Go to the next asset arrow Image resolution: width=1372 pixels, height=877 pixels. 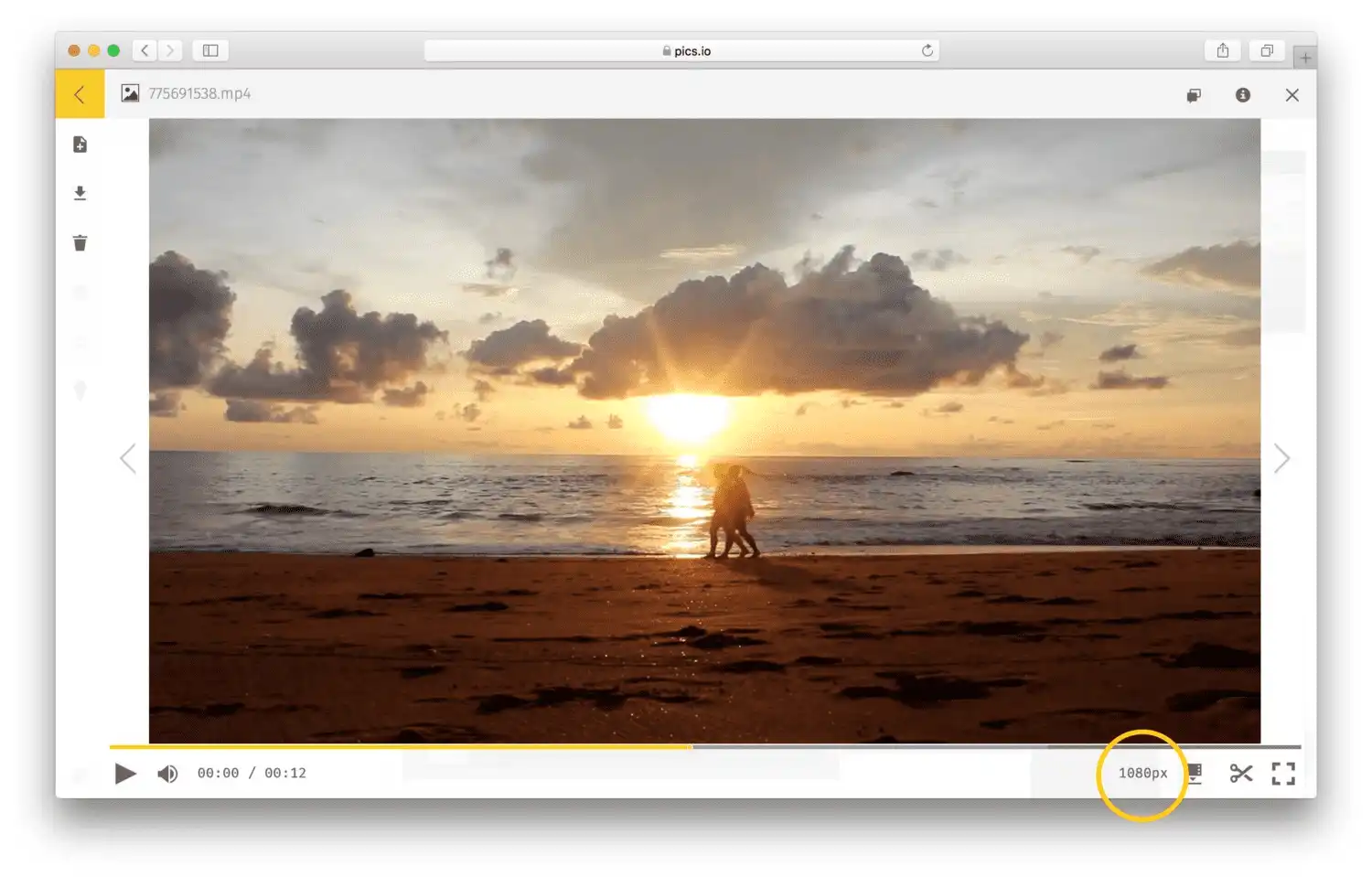coord(1281,458)
